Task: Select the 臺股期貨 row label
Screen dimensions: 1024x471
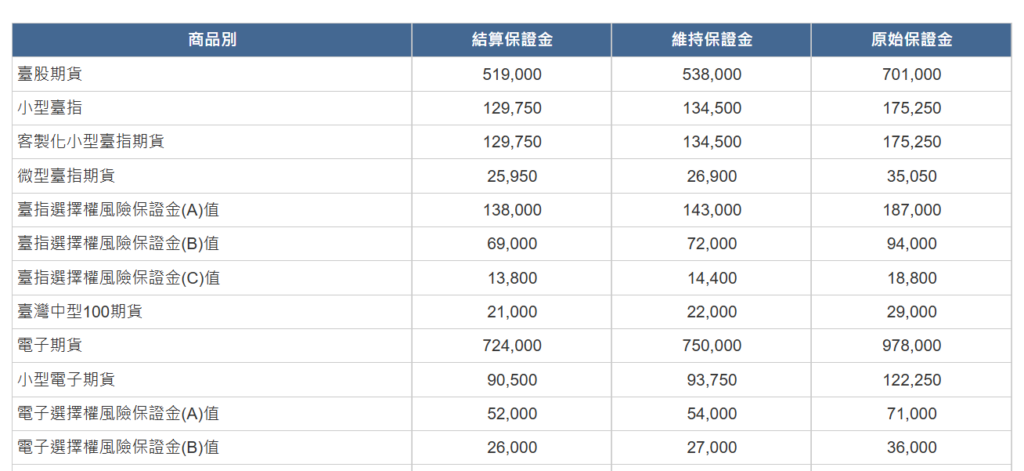Action: point(50,74)
